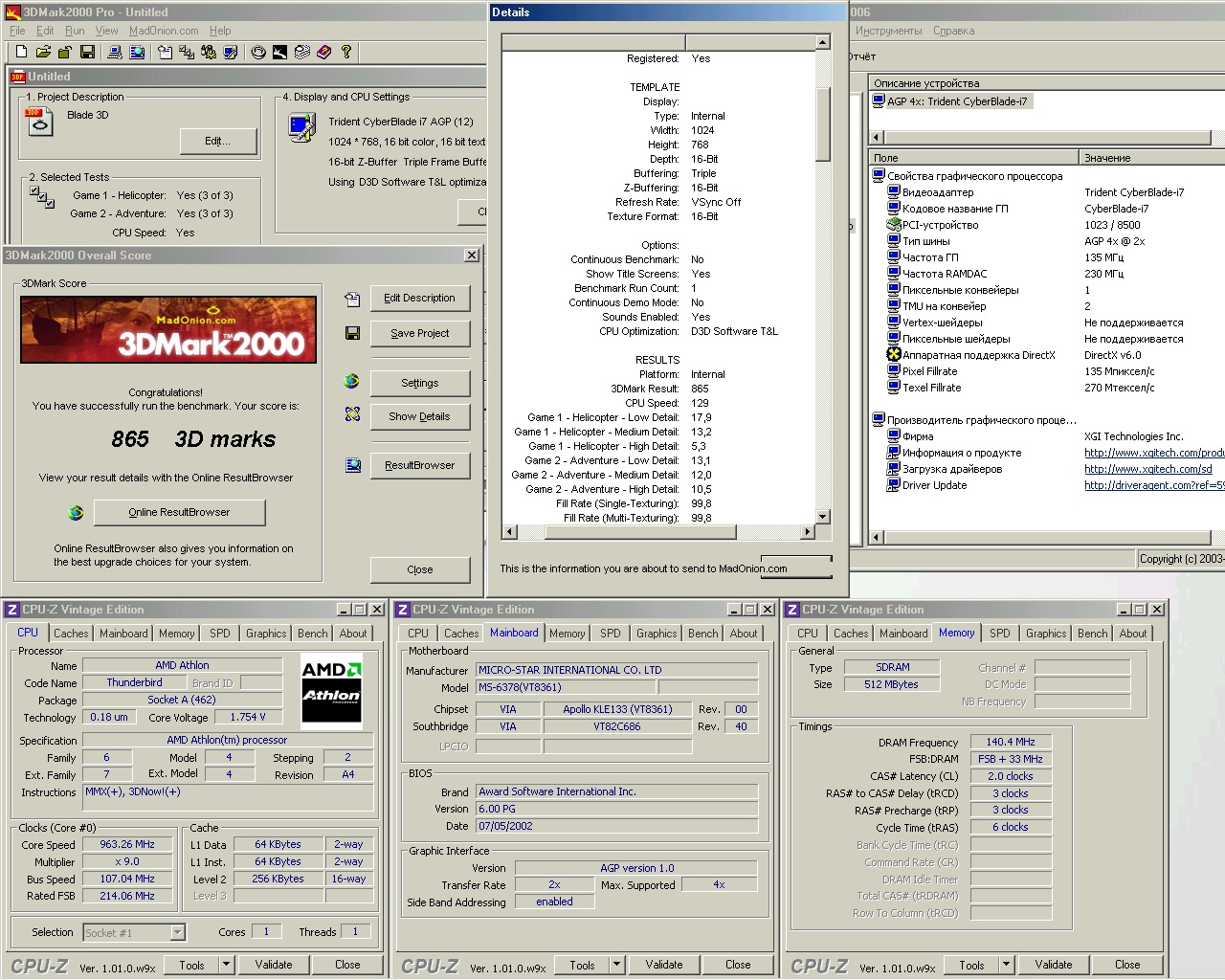Open the MadOnion.com menu
This screenshot has width=1225, height=980.
click(164, 31)
